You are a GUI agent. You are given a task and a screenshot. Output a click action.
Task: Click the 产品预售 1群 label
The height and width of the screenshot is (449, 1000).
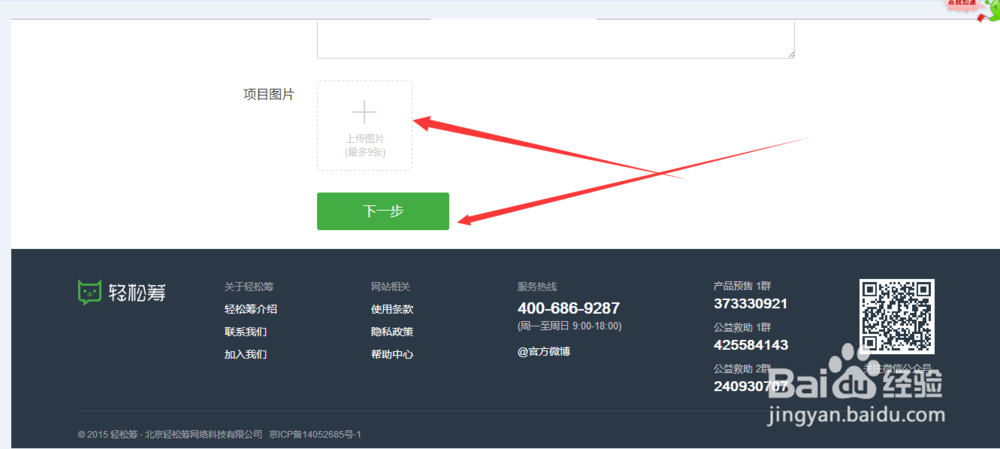pos(742,286)
